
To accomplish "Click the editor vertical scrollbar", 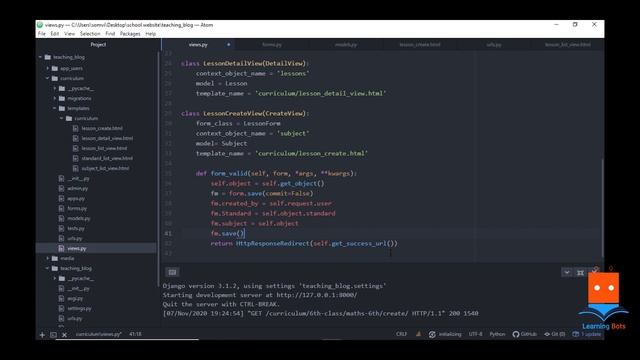I will [602, 207].
